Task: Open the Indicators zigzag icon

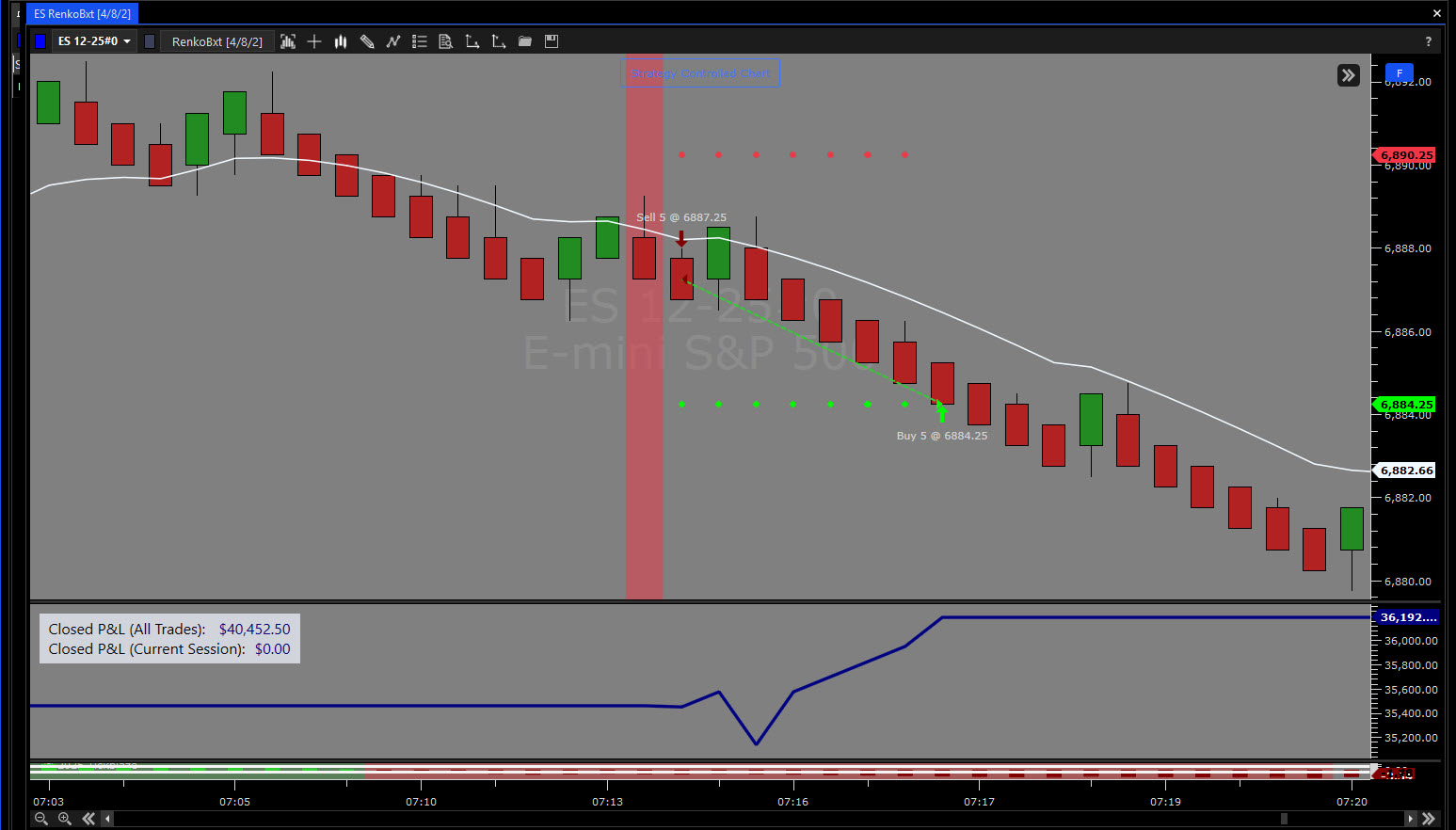Action: click(393, 41)
